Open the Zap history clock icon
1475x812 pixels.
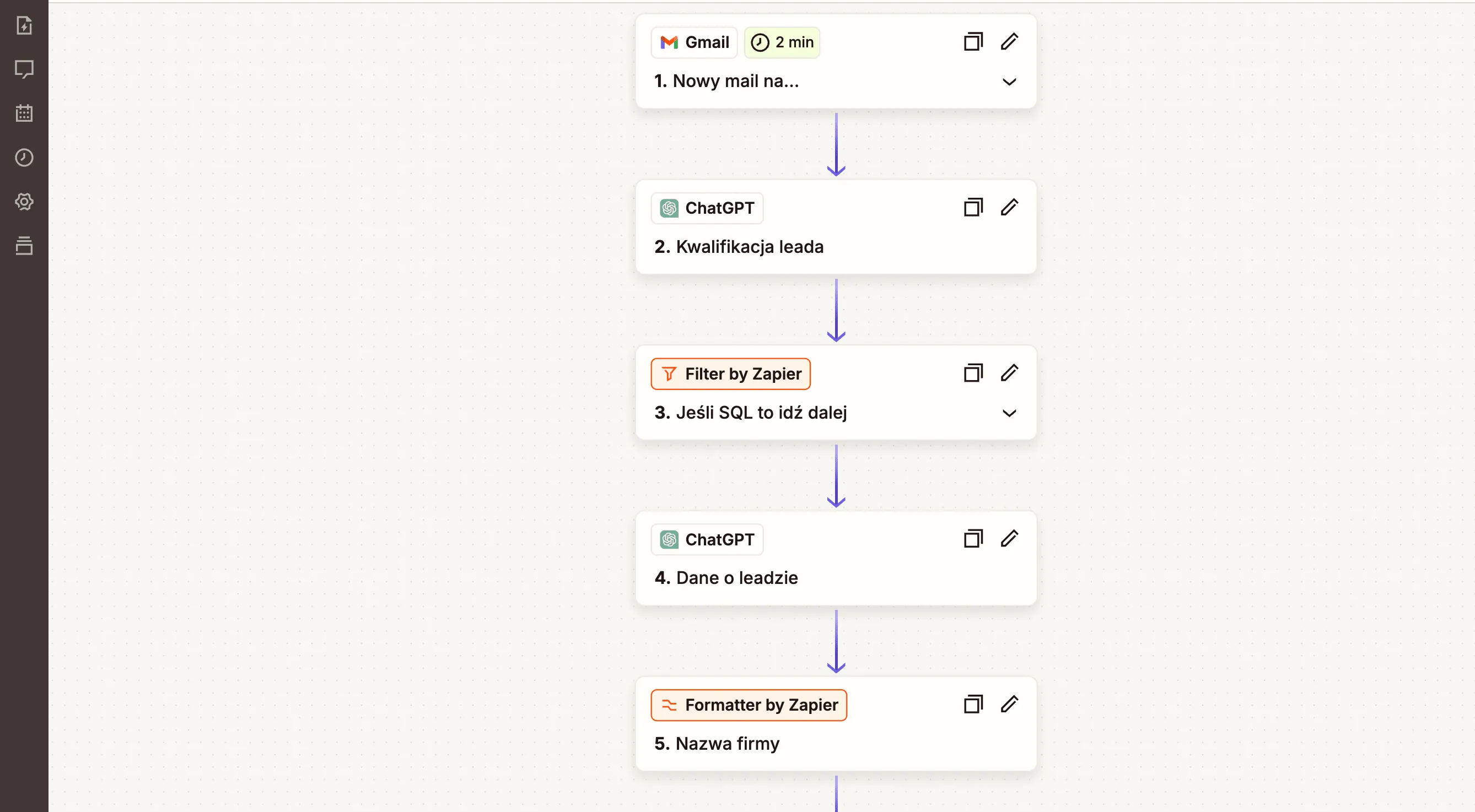24,158
